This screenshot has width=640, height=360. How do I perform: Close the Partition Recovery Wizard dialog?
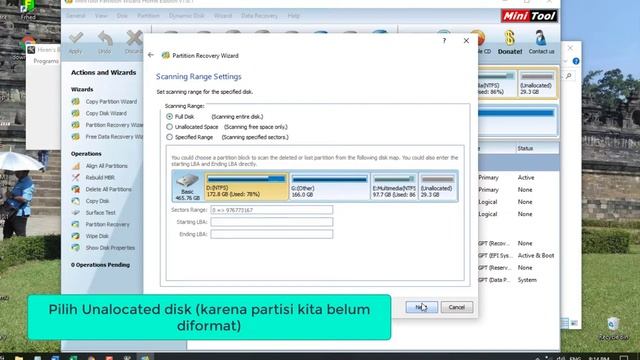pyautogui.click(x=466, y=41)
